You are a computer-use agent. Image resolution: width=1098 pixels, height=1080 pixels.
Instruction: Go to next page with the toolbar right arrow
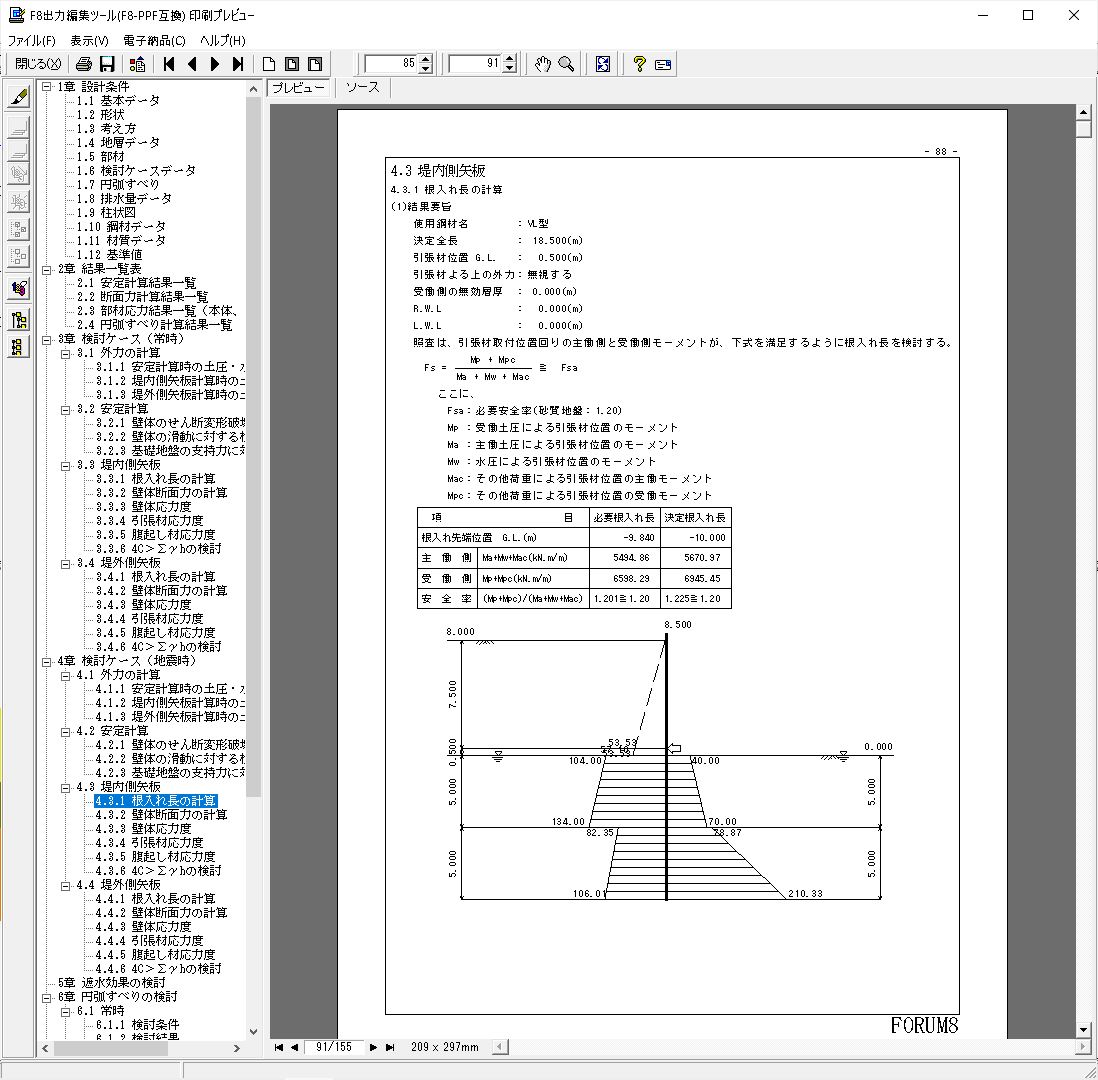pos(215,64)
